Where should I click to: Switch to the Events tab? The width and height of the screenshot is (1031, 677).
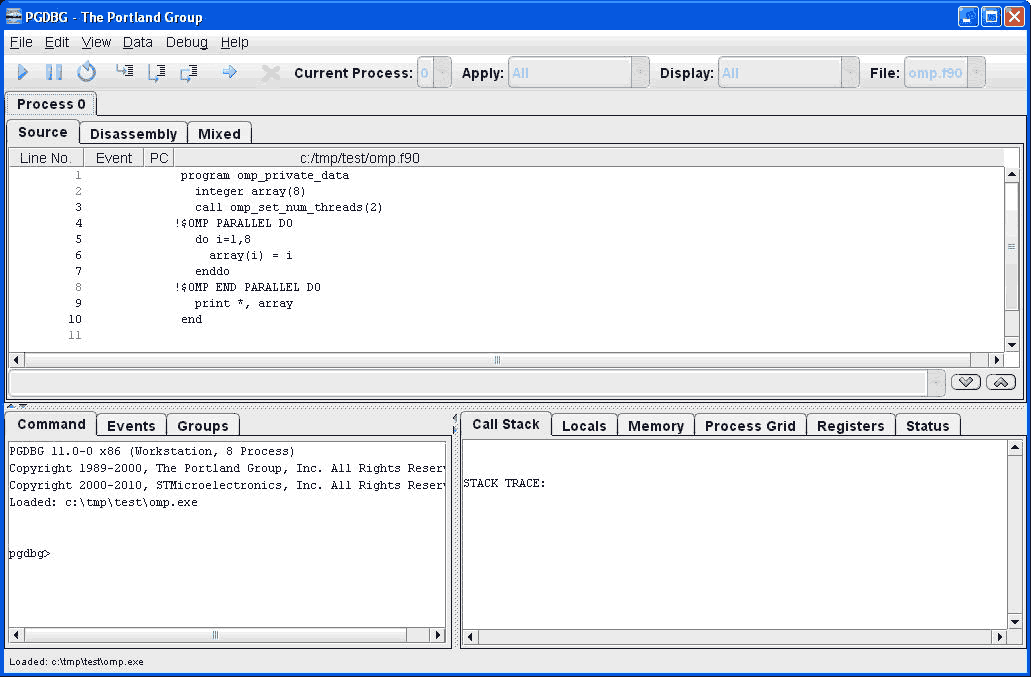tap(132, 426)
